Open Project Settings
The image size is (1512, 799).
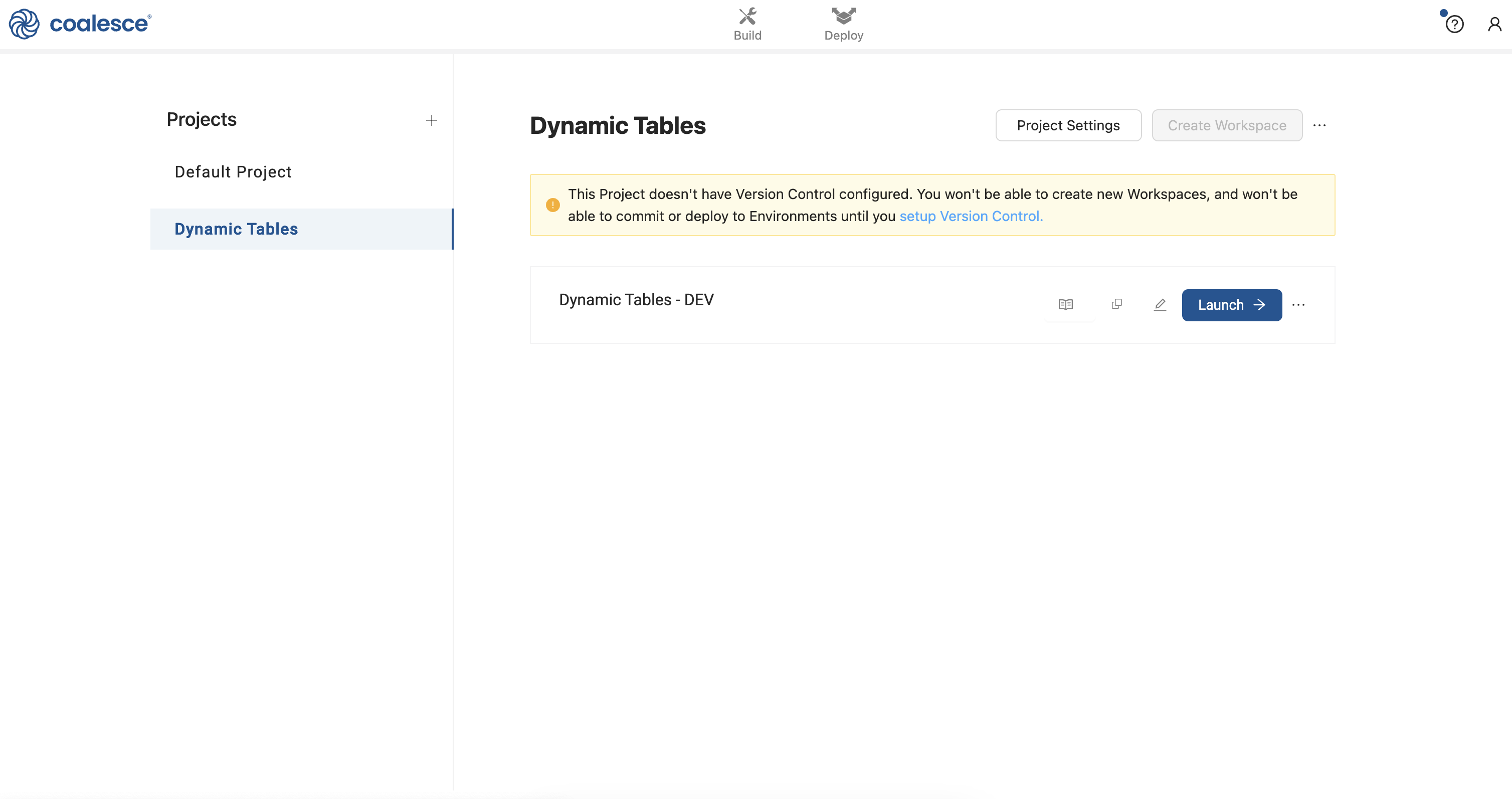pyautogui.click(x=1068, y=126)
